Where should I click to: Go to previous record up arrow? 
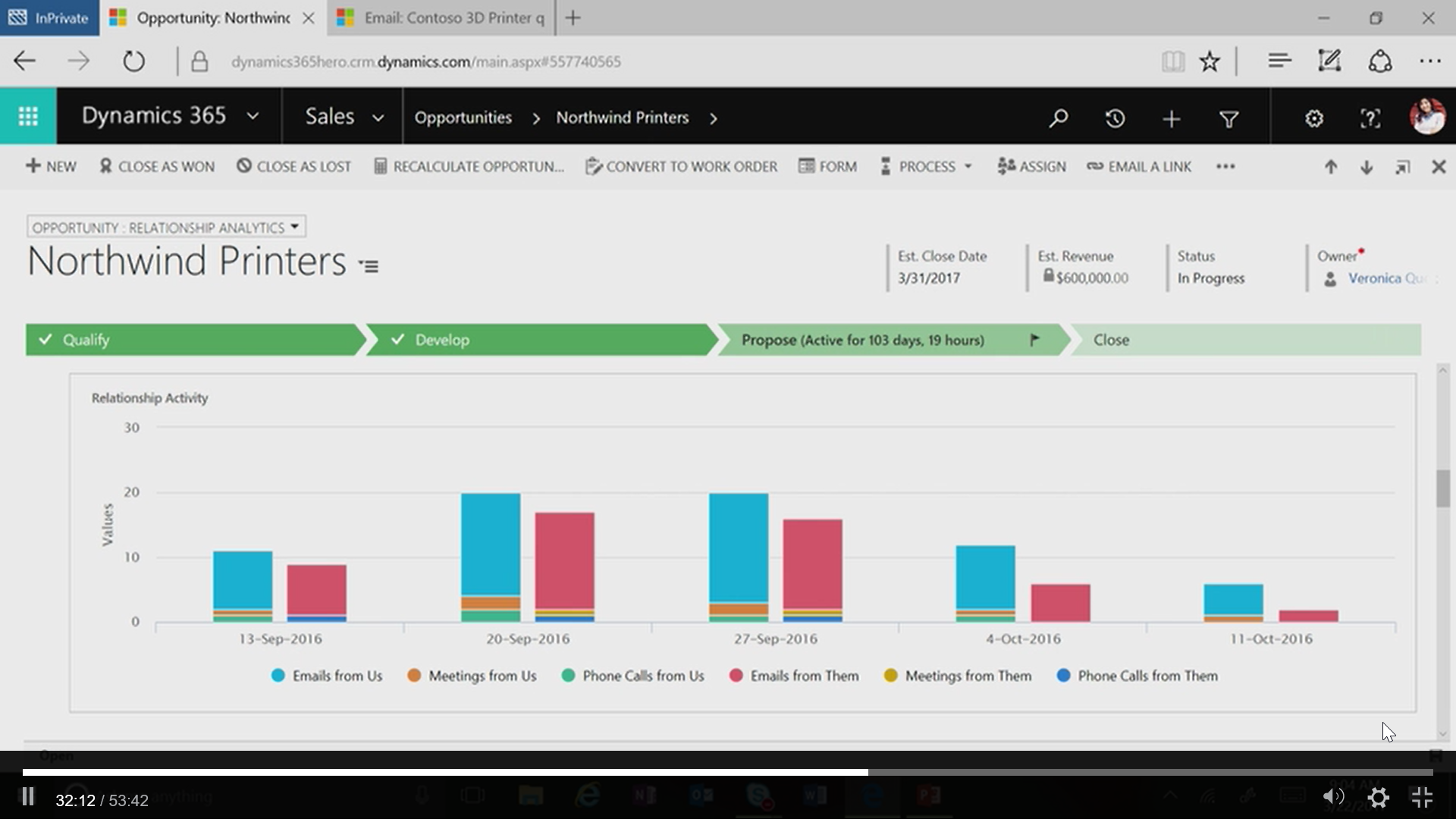click(x=1331, y=167)
